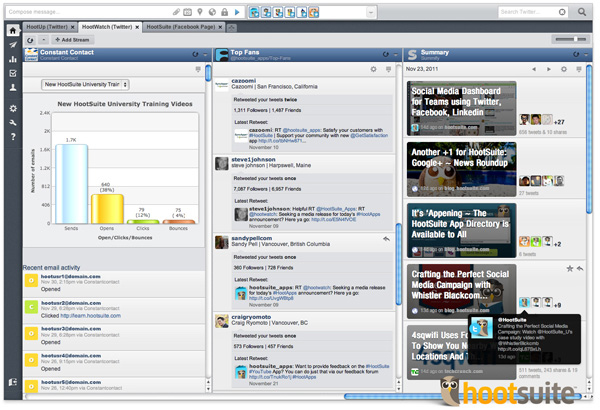Toggle the sixth orange profile avatar in picker
The height and width of the screenshot is (410, 600).
(313, 12)
